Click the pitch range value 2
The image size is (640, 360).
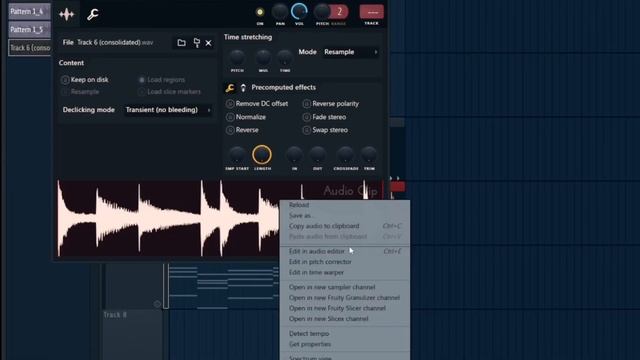[x=340, y=12]
